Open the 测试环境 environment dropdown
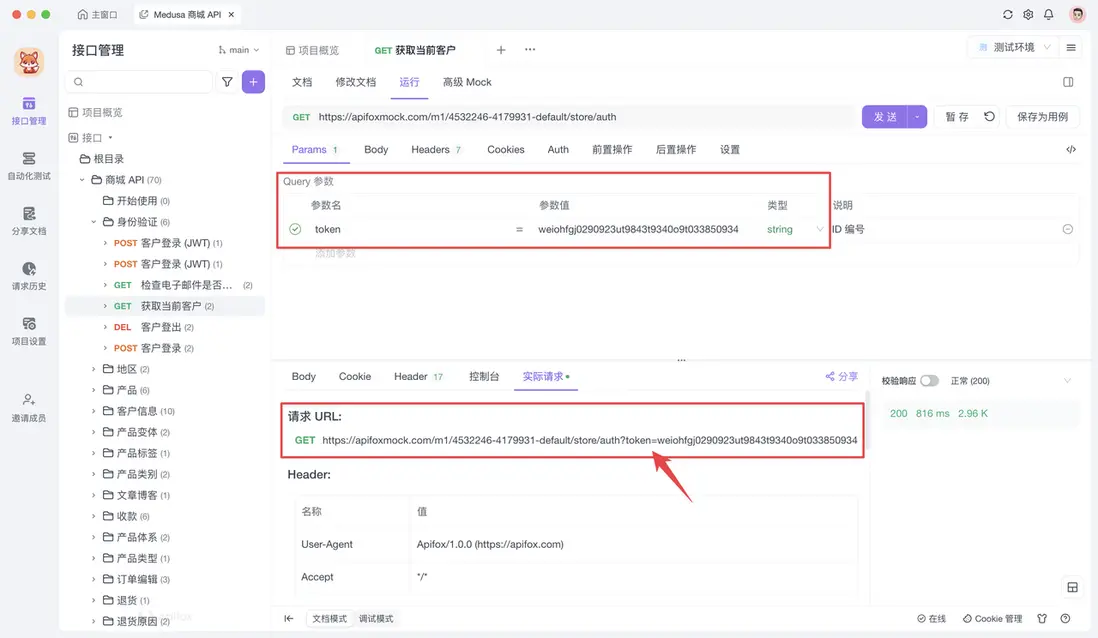The width and height of the screenshot is (1098, 638). [1013, 47]
